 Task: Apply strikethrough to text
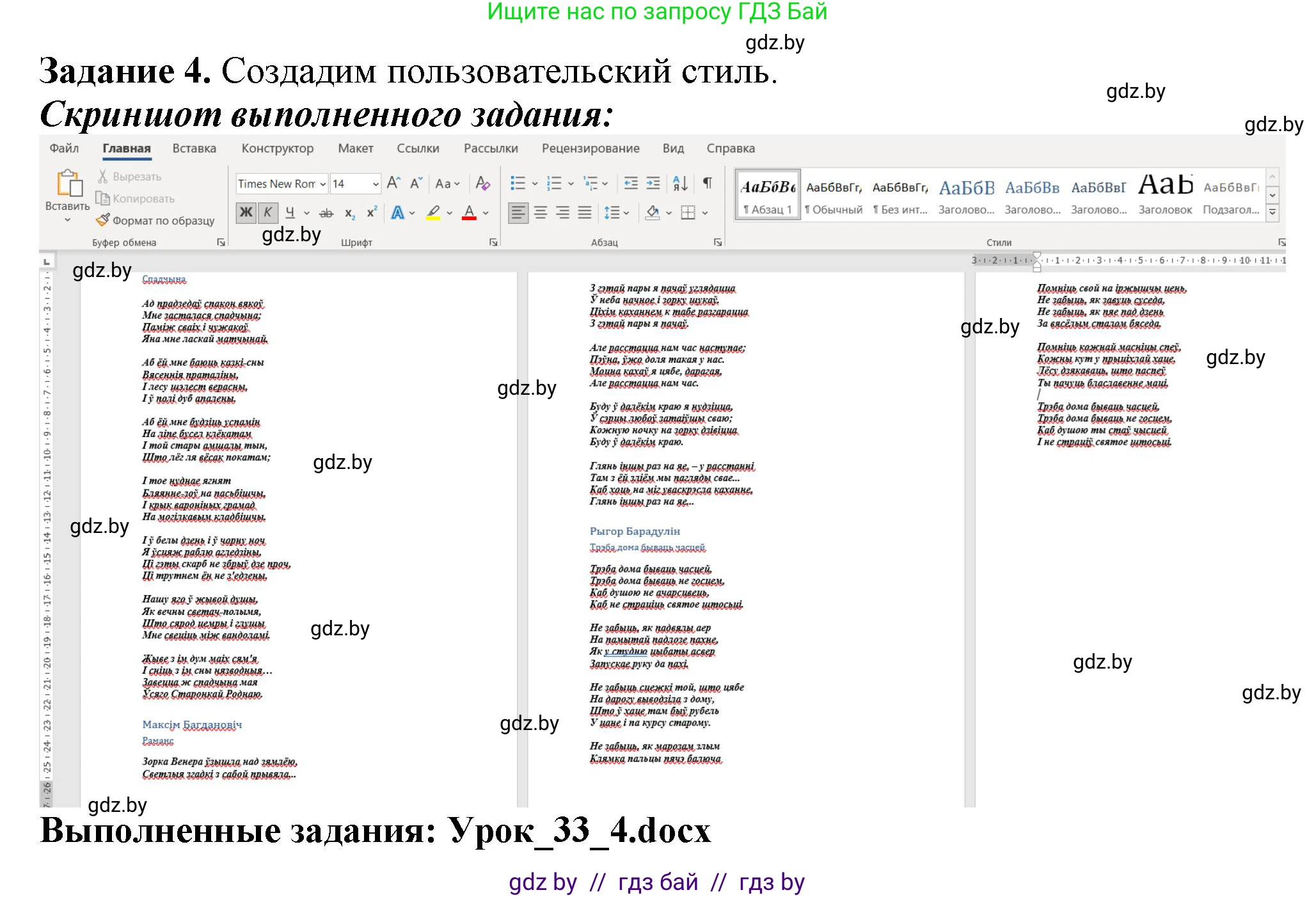click(x=328, y=212)
